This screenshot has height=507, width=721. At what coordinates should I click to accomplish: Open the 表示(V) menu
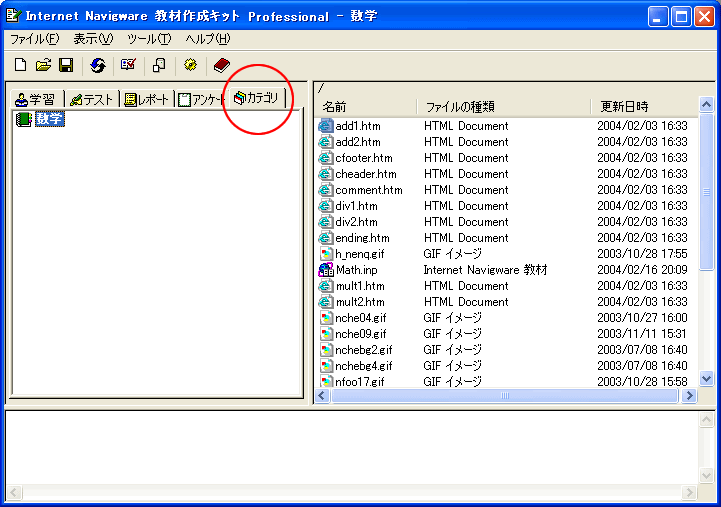point(93,39)
